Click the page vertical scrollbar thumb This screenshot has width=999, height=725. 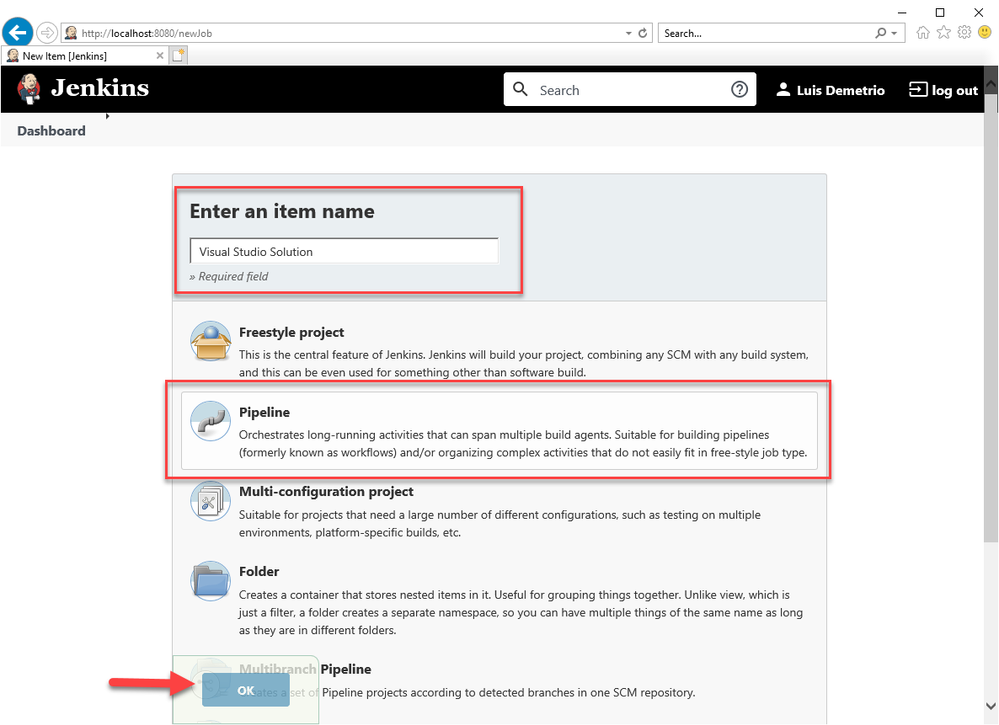tap(991, 319)
